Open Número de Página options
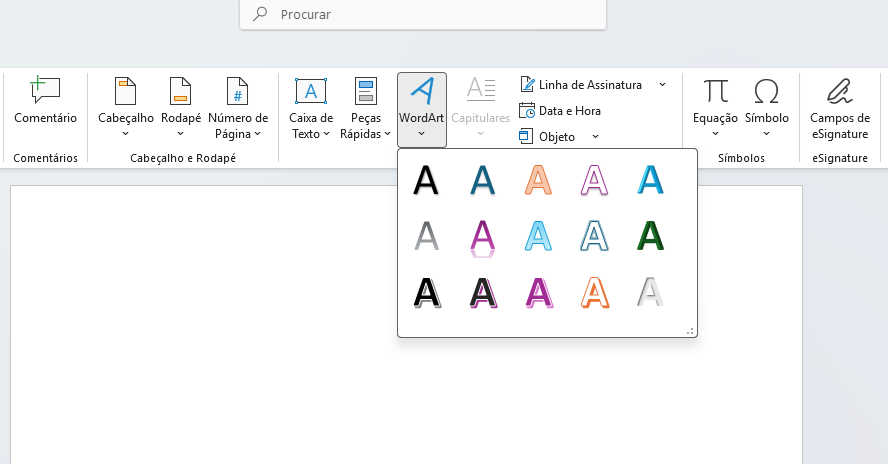 point(238,108)
